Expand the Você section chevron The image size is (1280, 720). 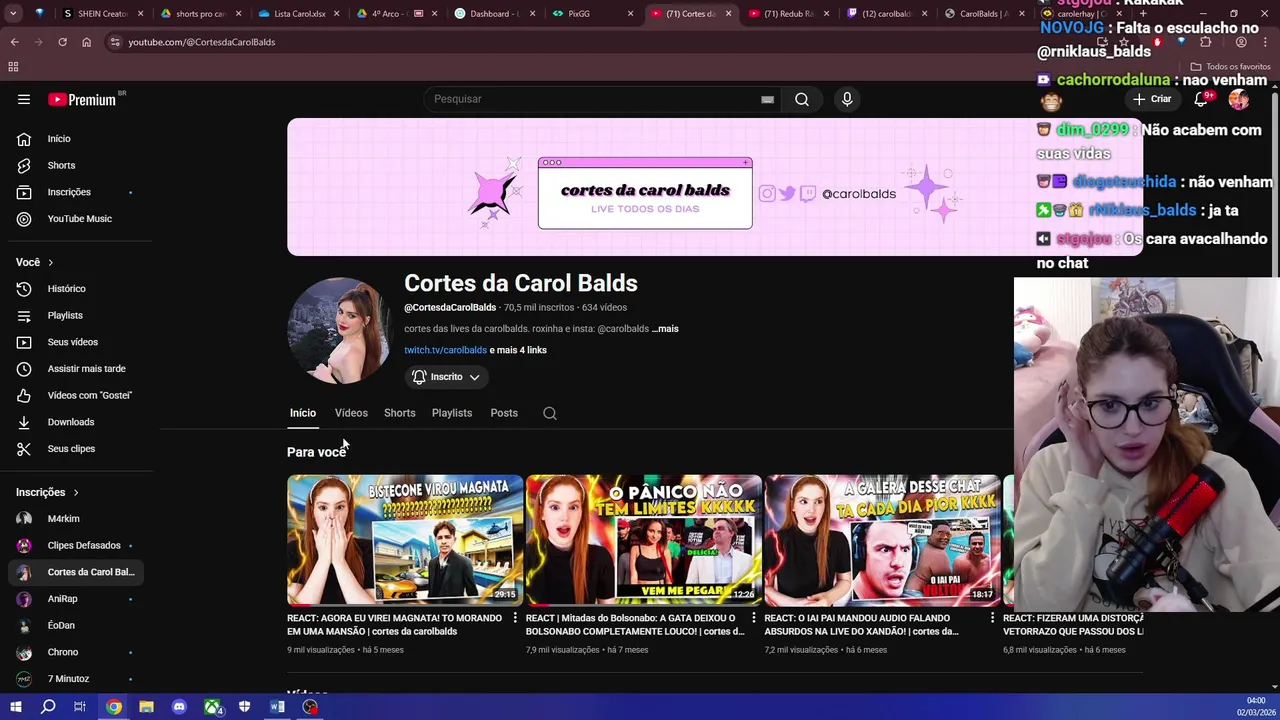[50, 263]
